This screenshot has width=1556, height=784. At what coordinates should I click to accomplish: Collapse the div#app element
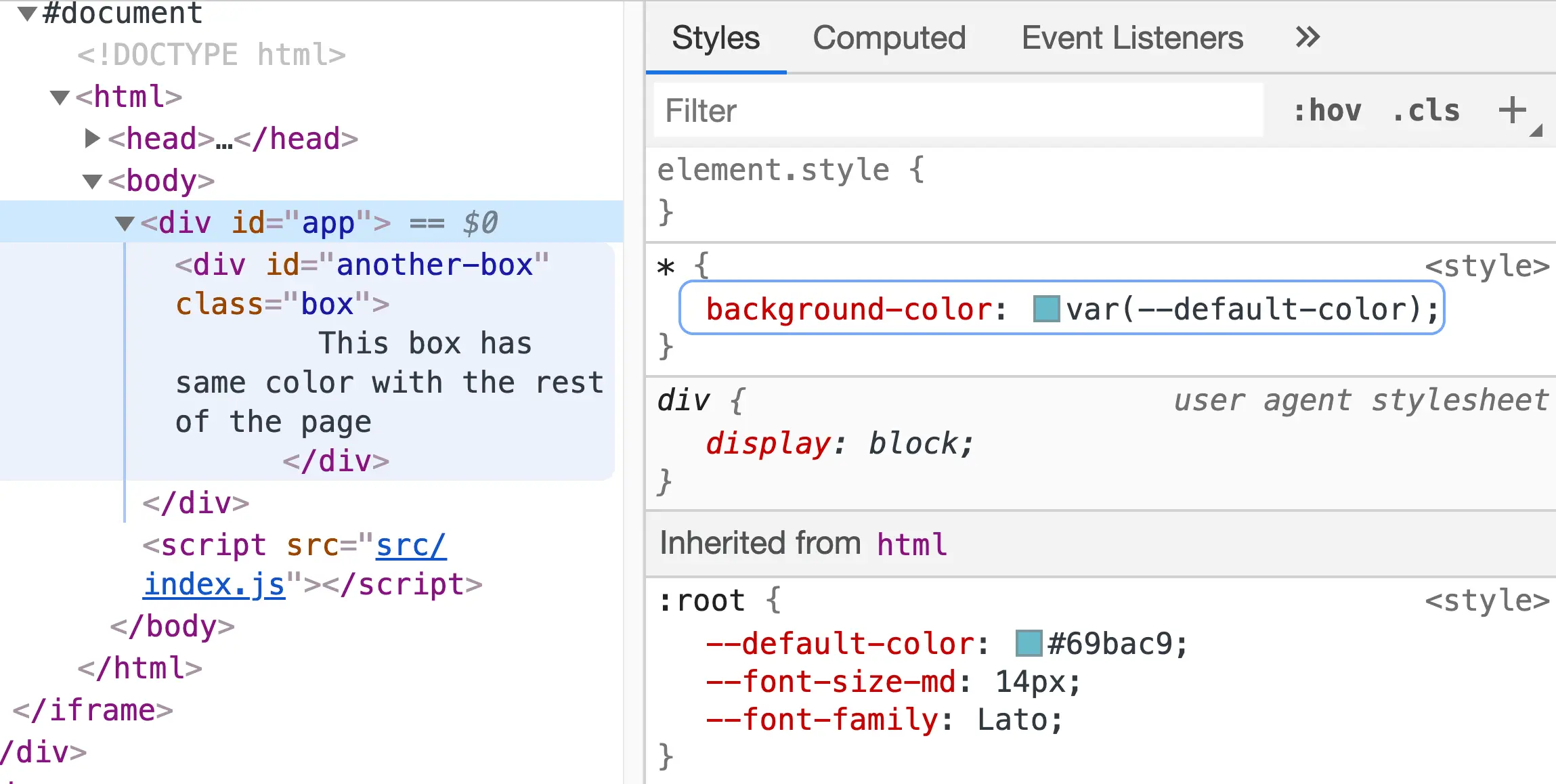coord(125,222)
